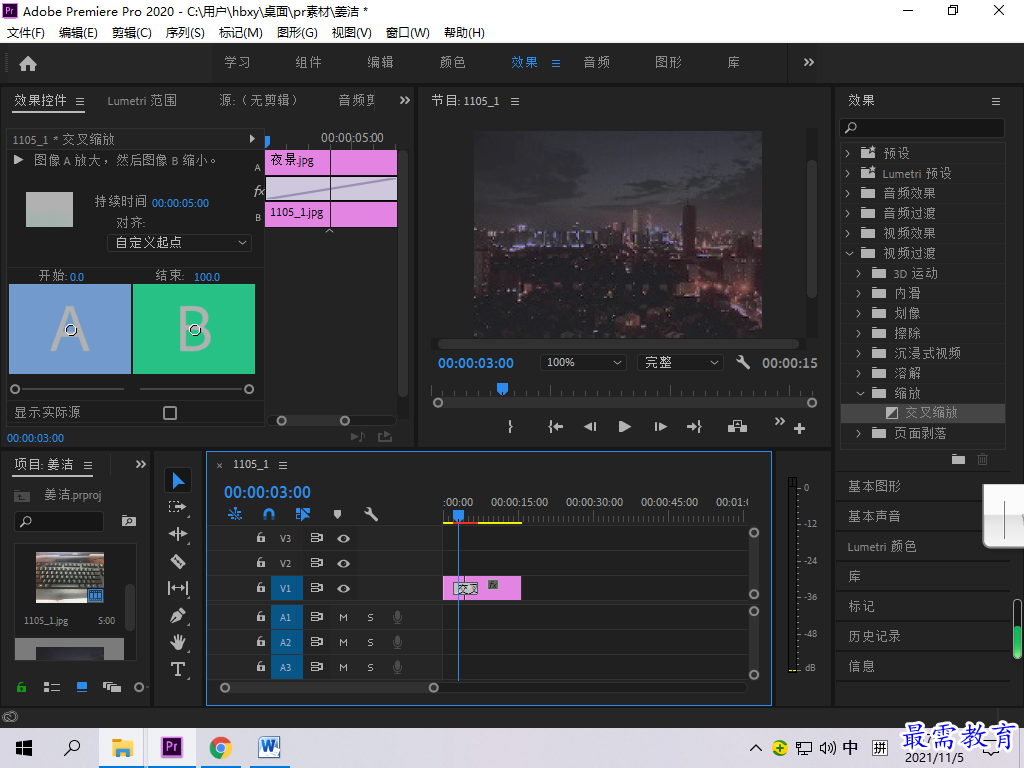
Task: Click the duration value 00:00:05:00
Action: 180,203
